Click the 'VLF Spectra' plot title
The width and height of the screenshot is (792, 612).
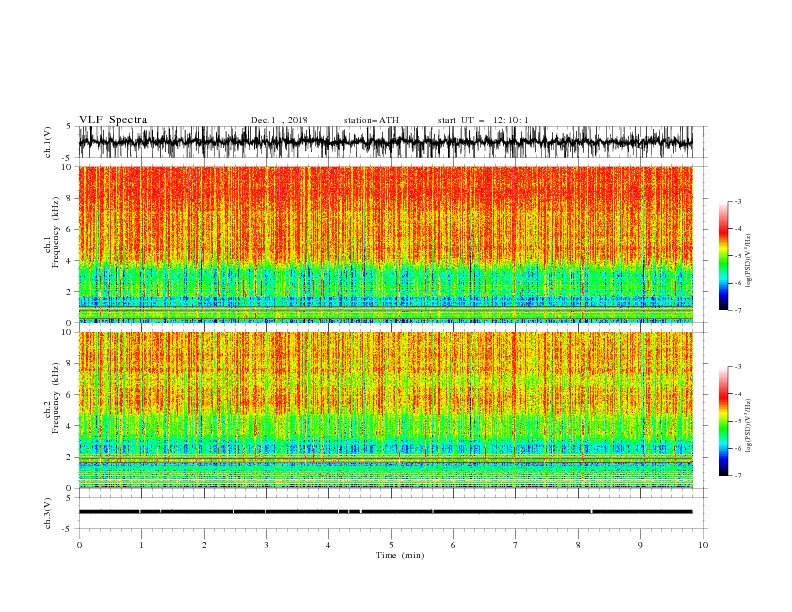click(x=113, y=120)
